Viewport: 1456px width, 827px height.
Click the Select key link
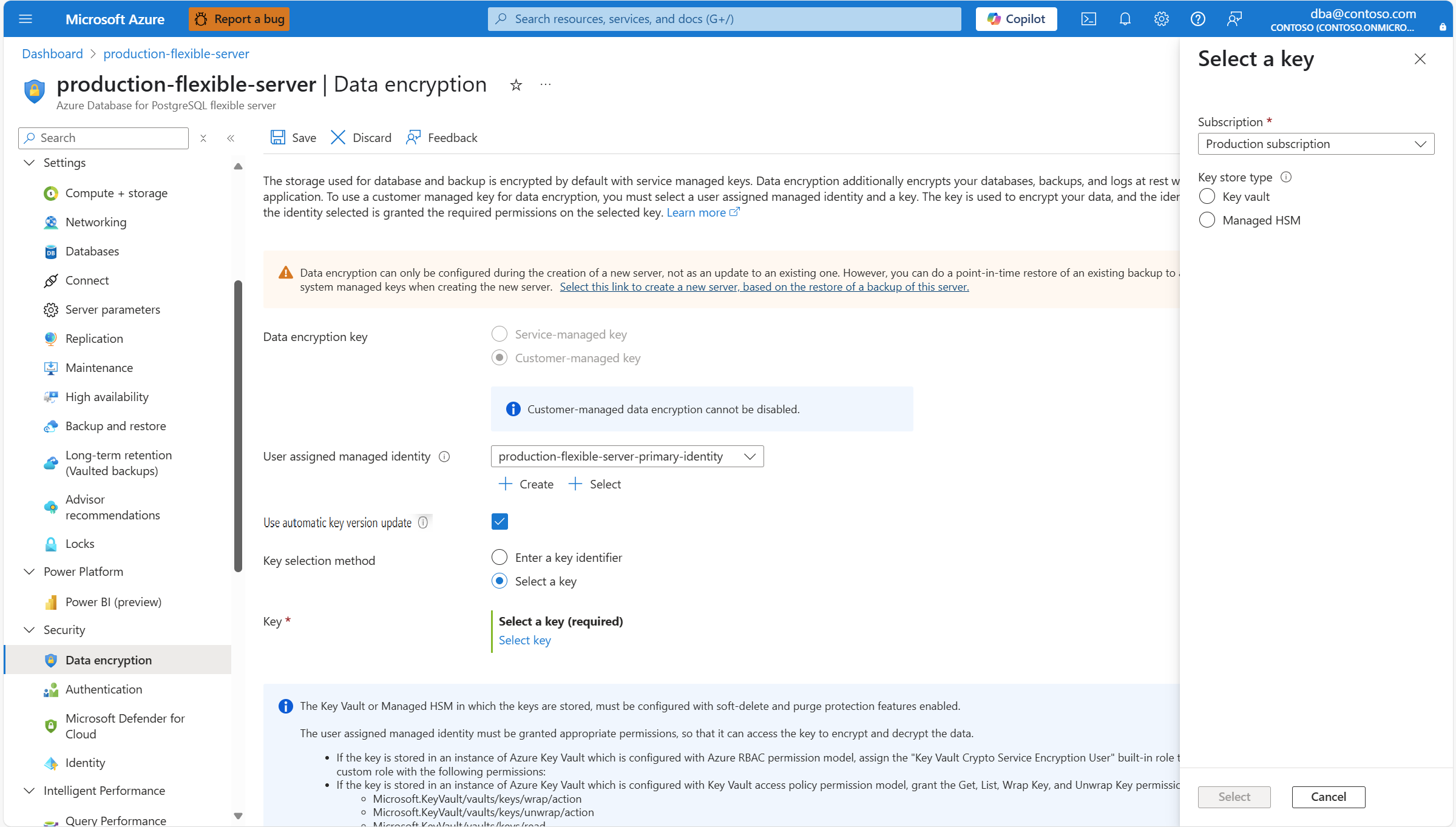tap(524, 640)
